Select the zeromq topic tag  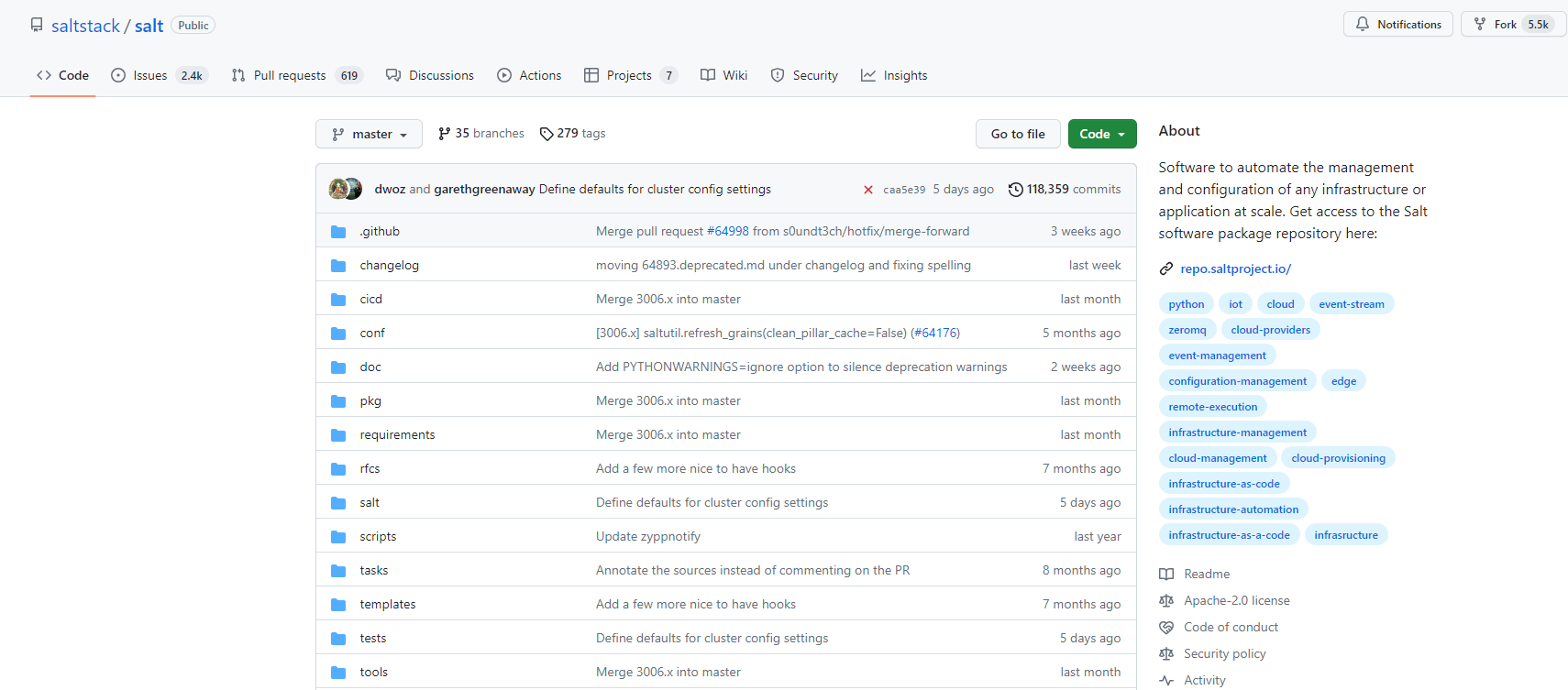point(1187,330)
